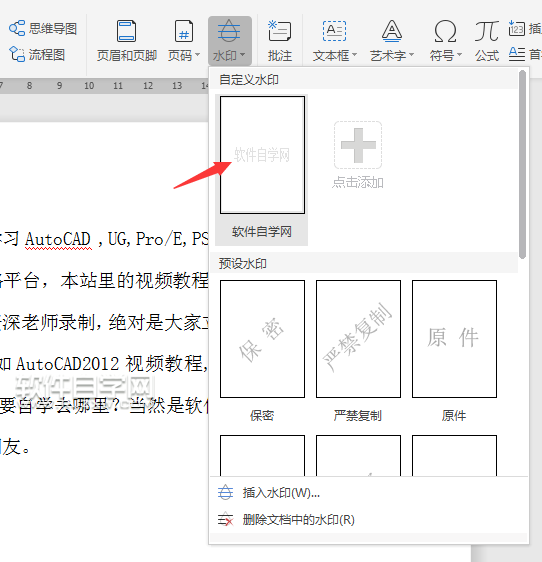Click the 文本框 text box icon

(x=334, y=31)
